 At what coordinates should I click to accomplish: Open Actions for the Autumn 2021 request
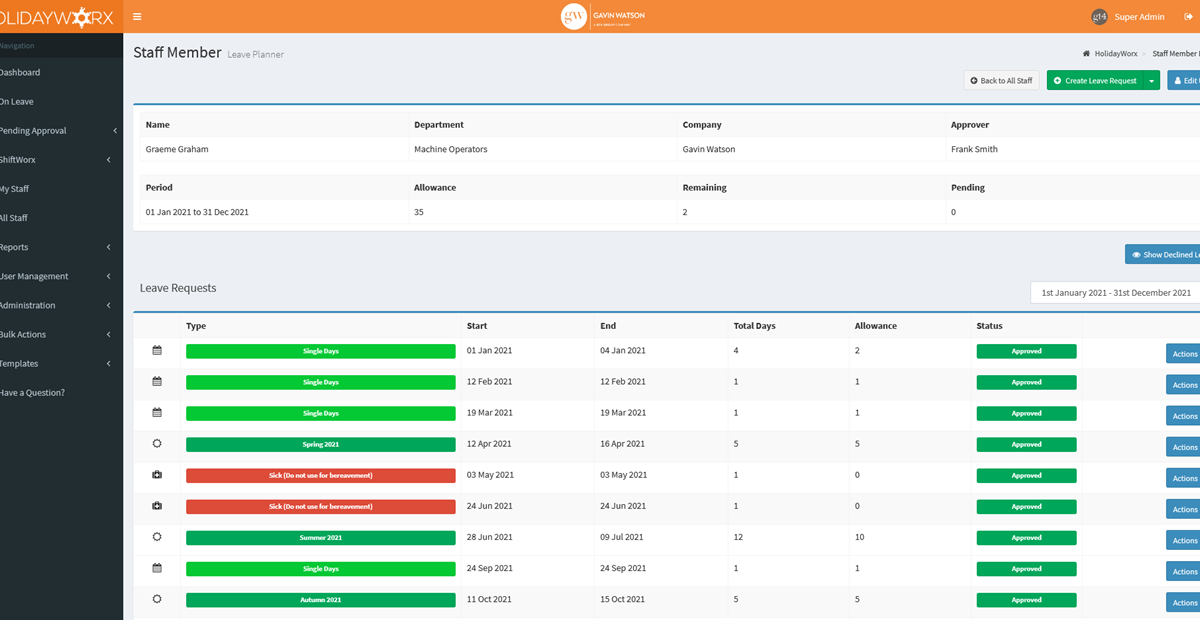1184,602
